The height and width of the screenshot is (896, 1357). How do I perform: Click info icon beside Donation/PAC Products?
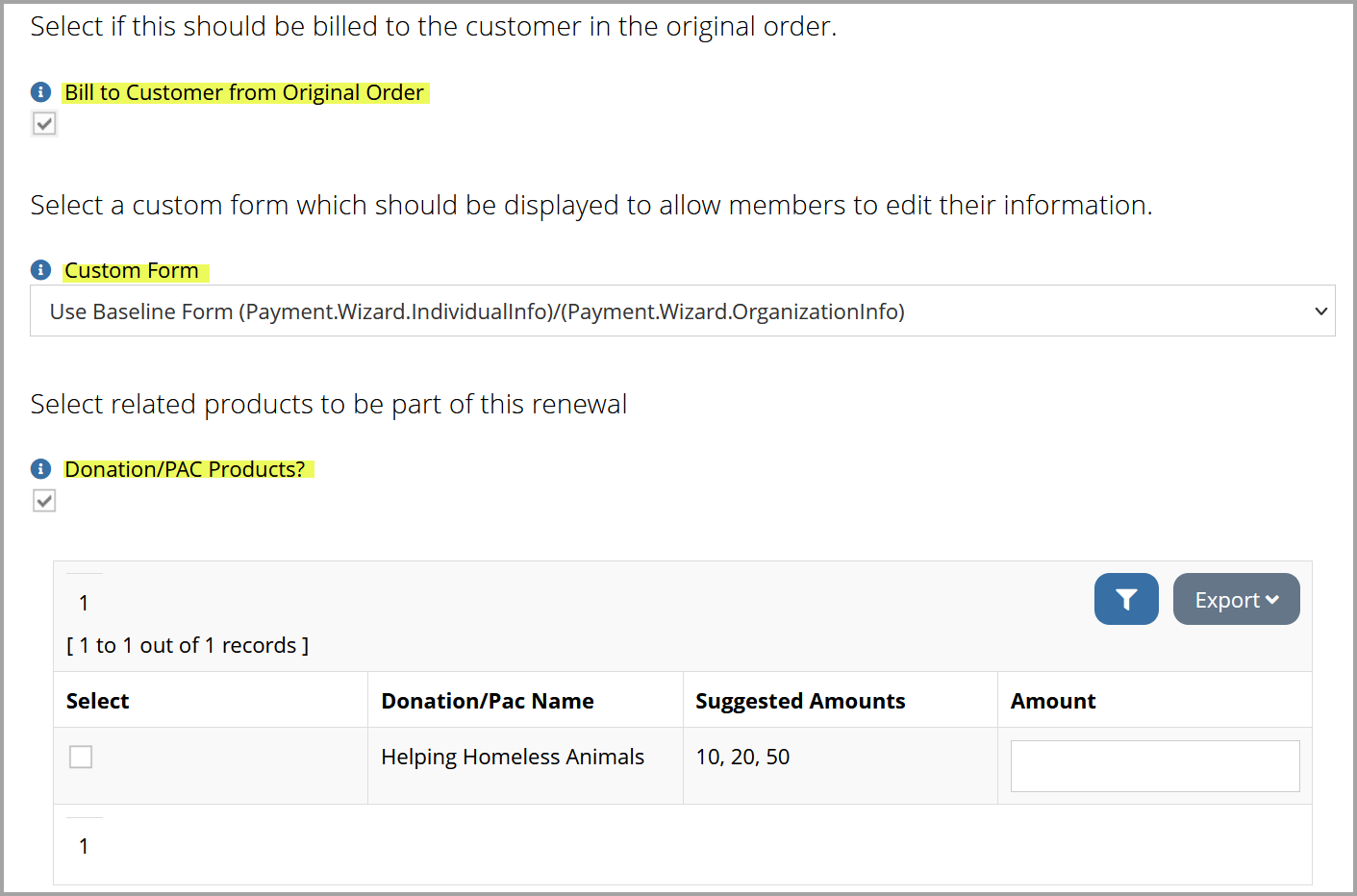pos(41,469)
